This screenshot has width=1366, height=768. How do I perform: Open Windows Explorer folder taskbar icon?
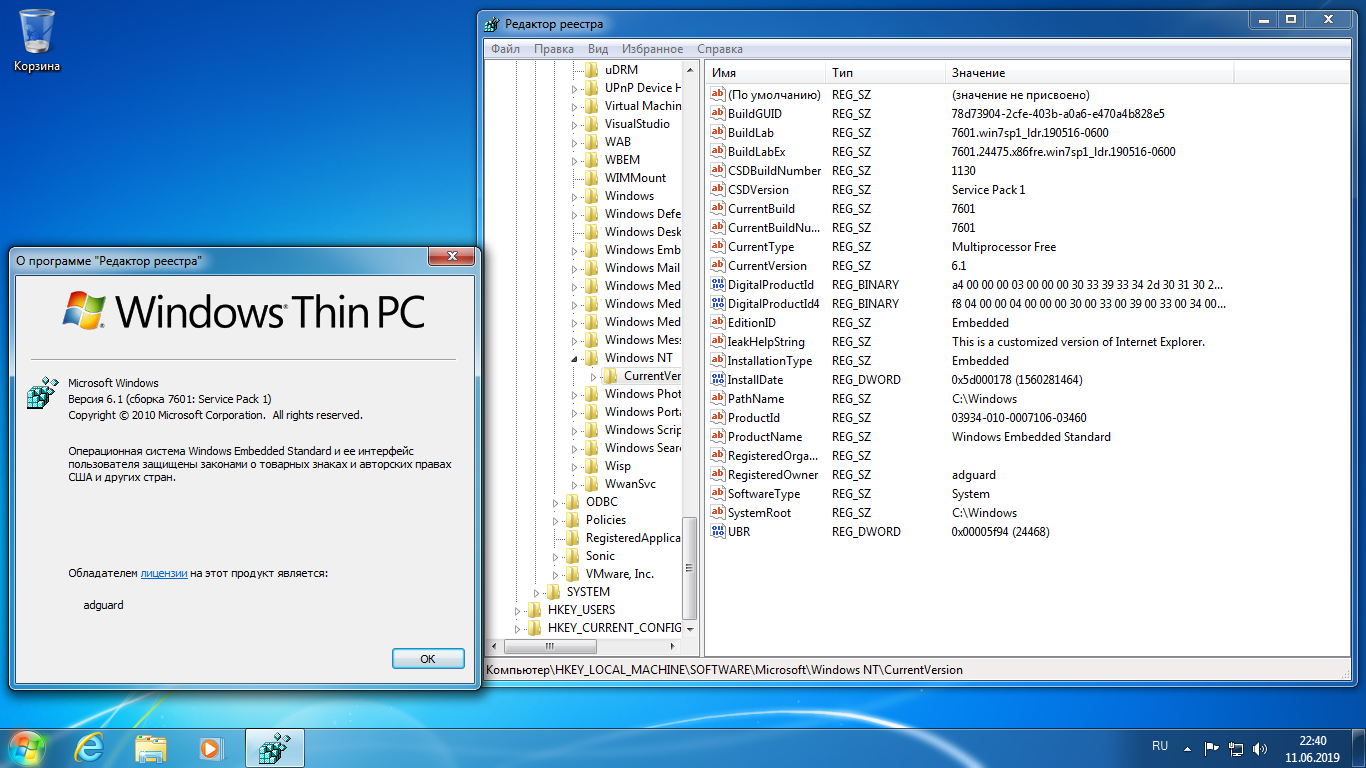click(150, 748)
